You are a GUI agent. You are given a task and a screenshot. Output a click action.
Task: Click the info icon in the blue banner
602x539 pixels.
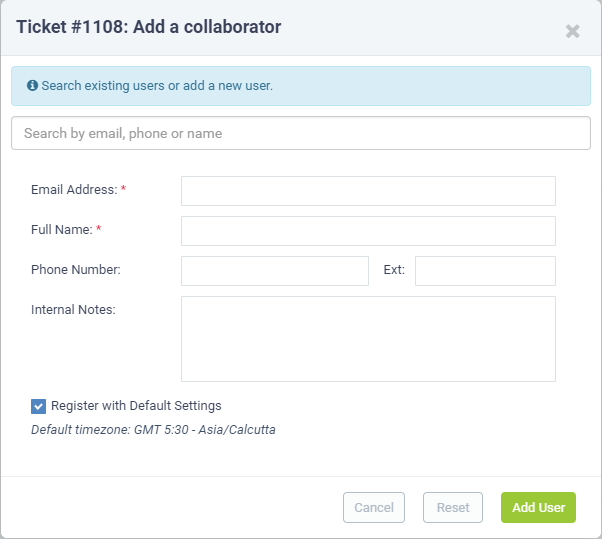click(x=32, y=85)
